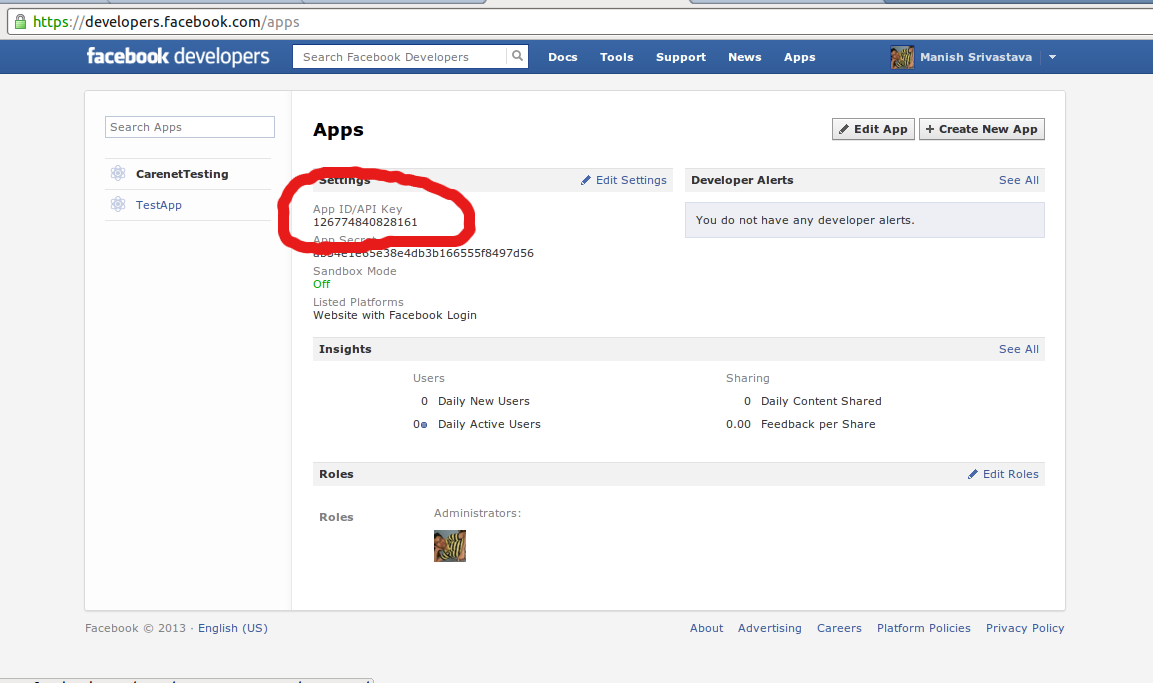
Task: Open the News menu
Action: point(745,57)
